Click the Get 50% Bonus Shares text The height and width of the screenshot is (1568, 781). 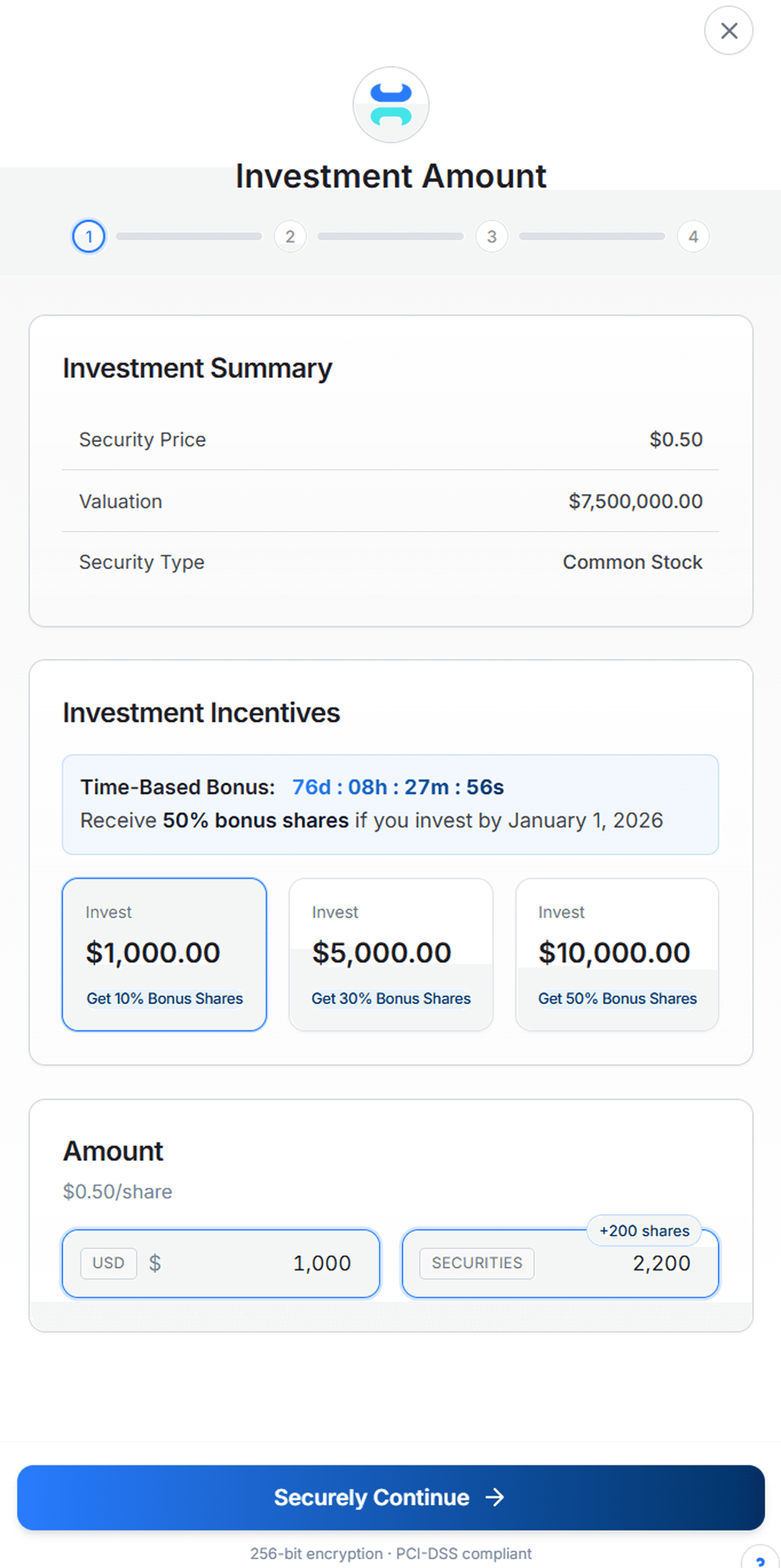point(617,998)
